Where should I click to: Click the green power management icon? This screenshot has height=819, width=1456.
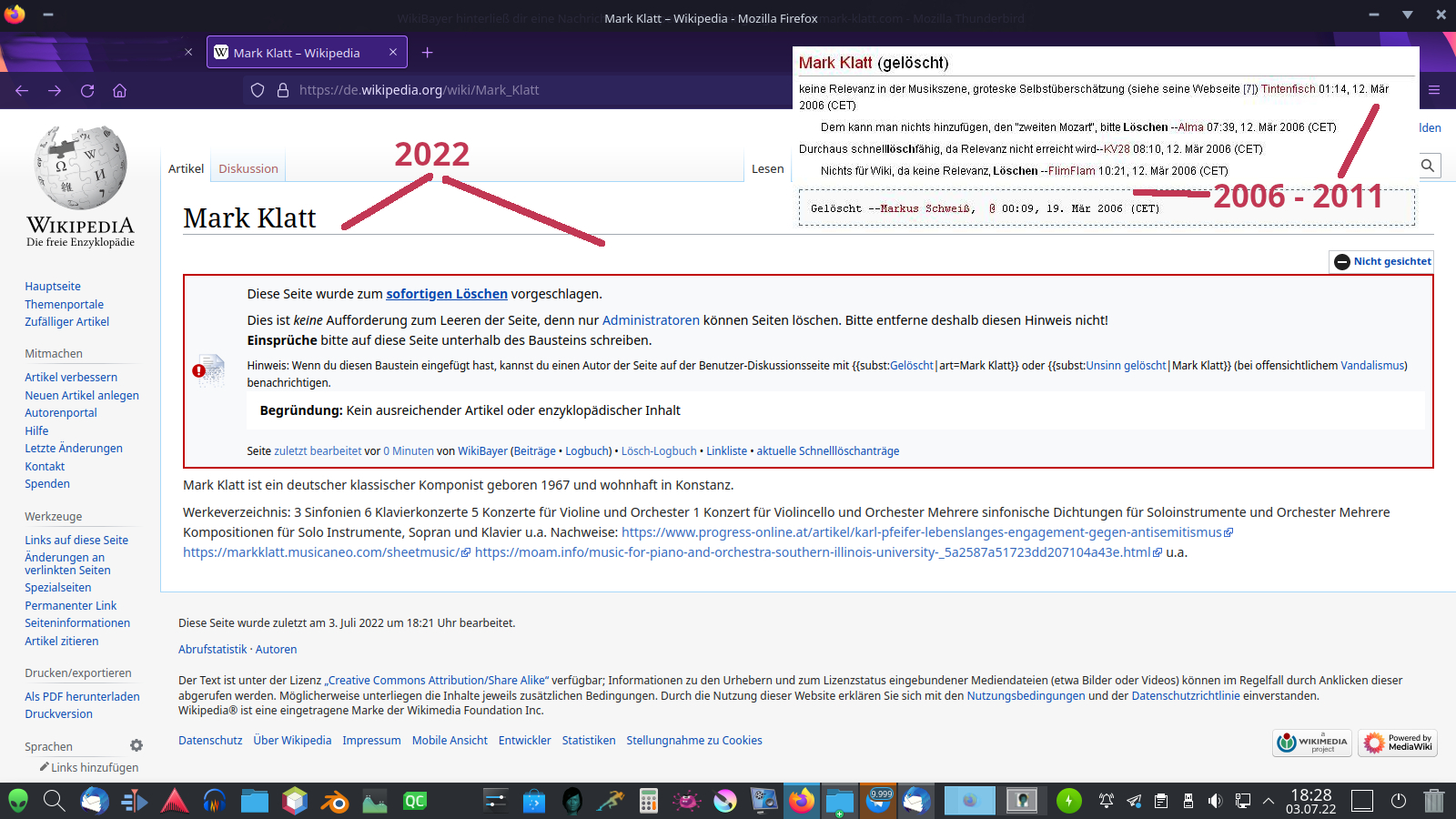[1069, 801]
